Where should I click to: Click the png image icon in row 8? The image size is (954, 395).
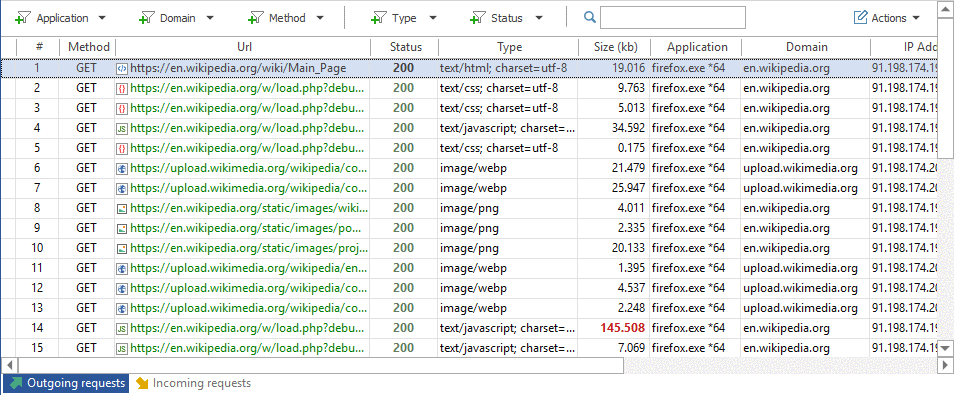click(122, 208)
